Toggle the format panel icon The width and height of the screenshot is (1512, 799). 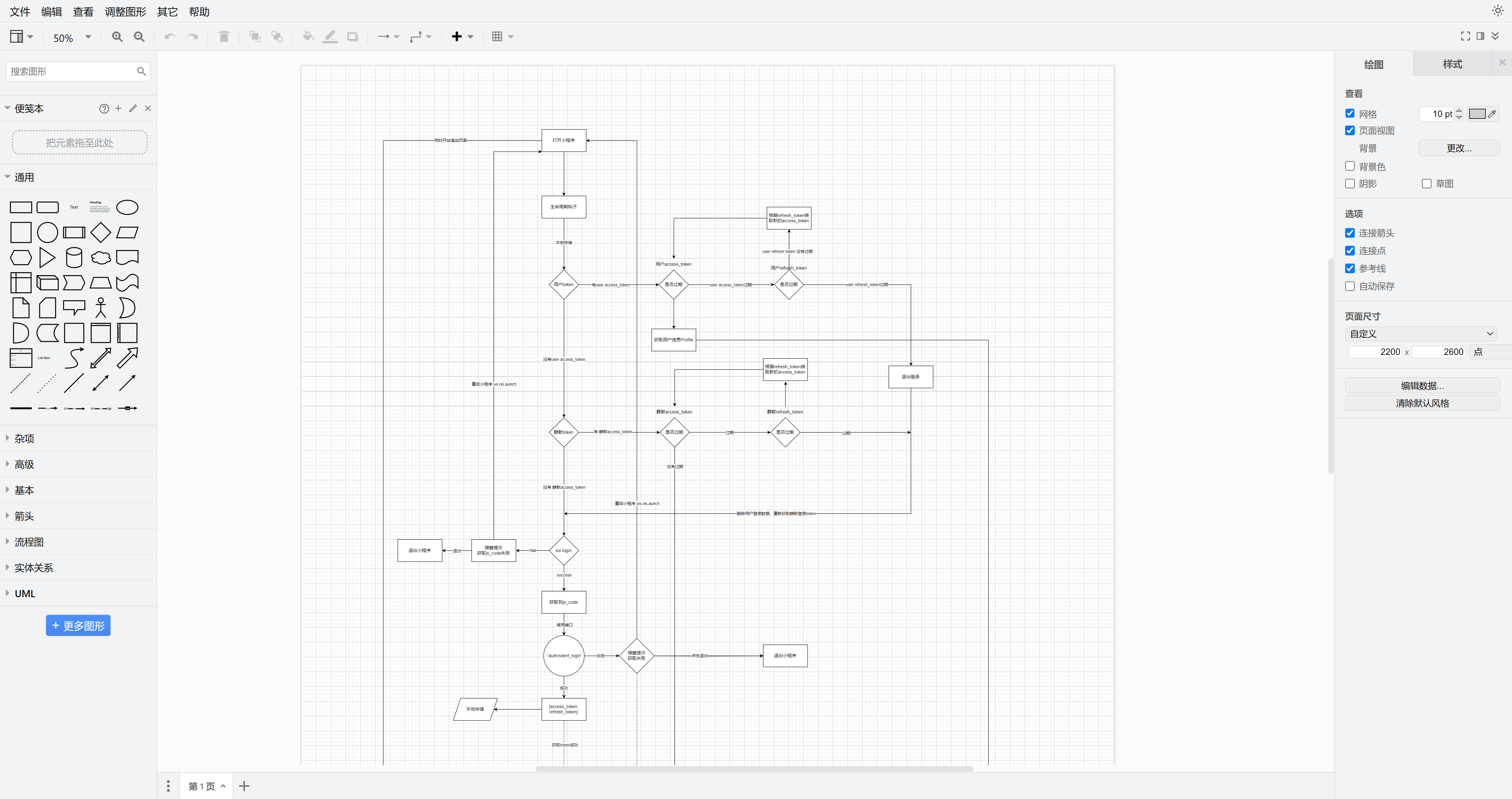click(x=1480, y=36)
